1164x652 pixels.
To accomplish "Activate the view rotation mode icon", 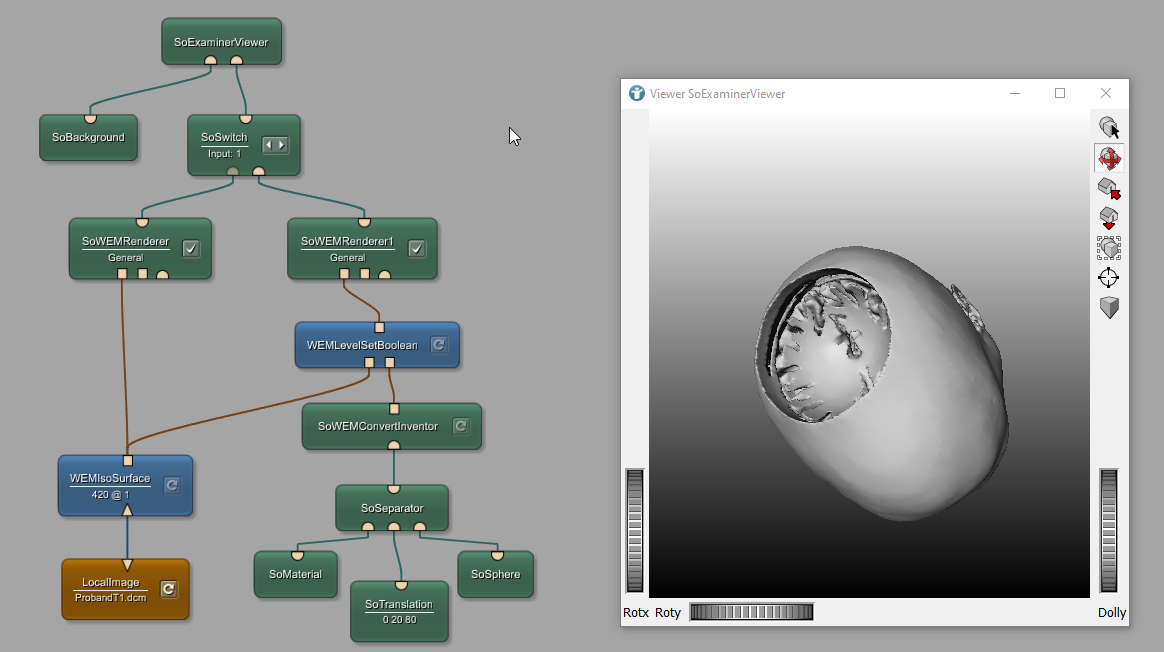I will (x=1109, y=158).
